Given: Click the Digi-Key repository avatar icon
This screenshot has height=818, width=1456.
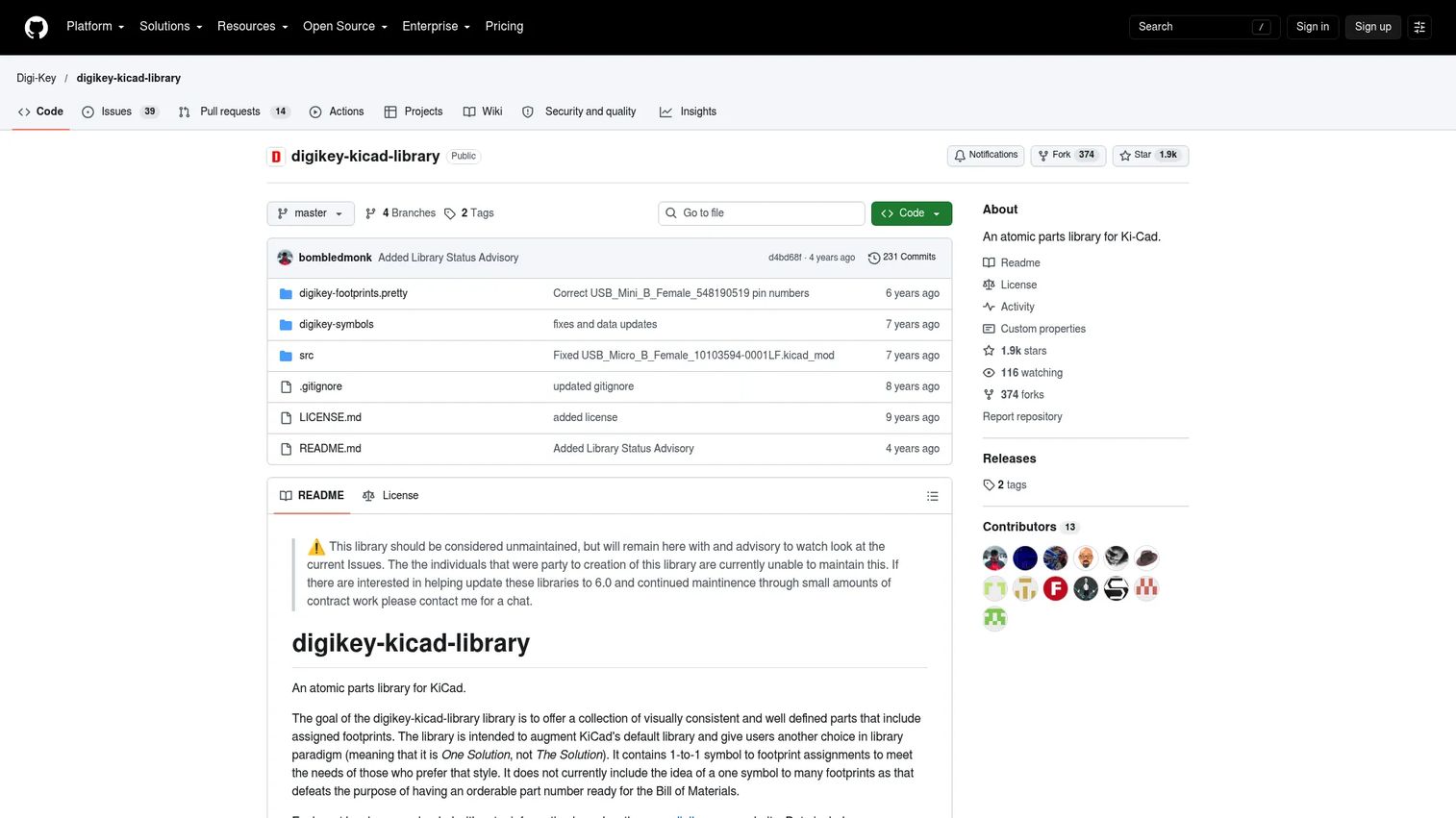Looking at the screenshot, I should point(276,156).
